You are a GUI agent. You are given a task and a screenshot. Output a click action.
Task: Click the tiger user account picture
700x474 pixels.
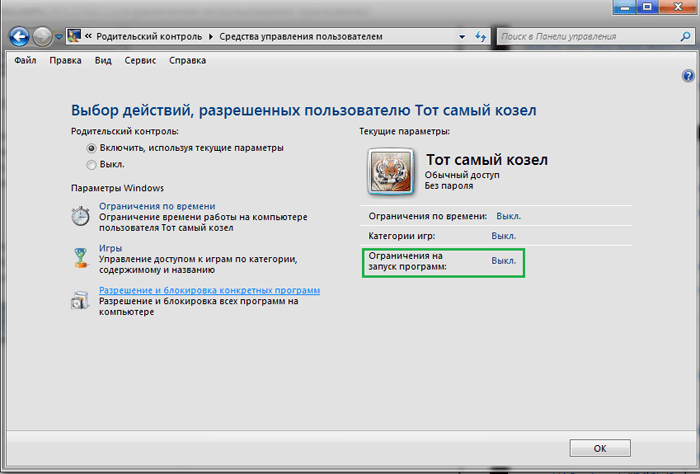[391, 172]
